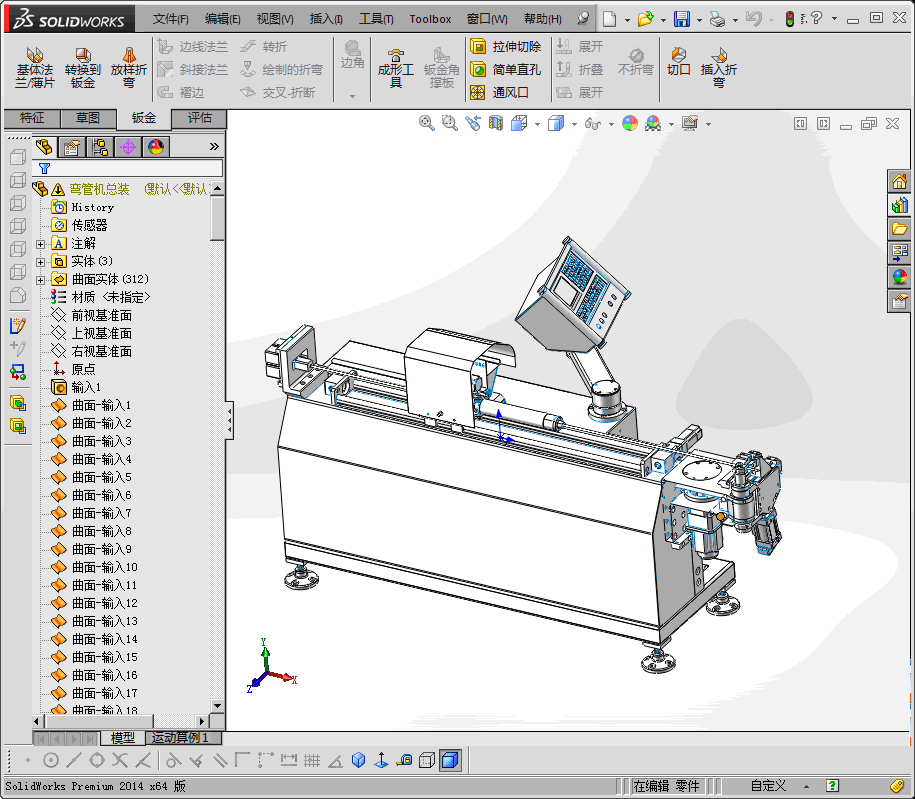Click the Save icon in the title bar
Viewport: 915px width, 799px height.
(x=682, y=19)
